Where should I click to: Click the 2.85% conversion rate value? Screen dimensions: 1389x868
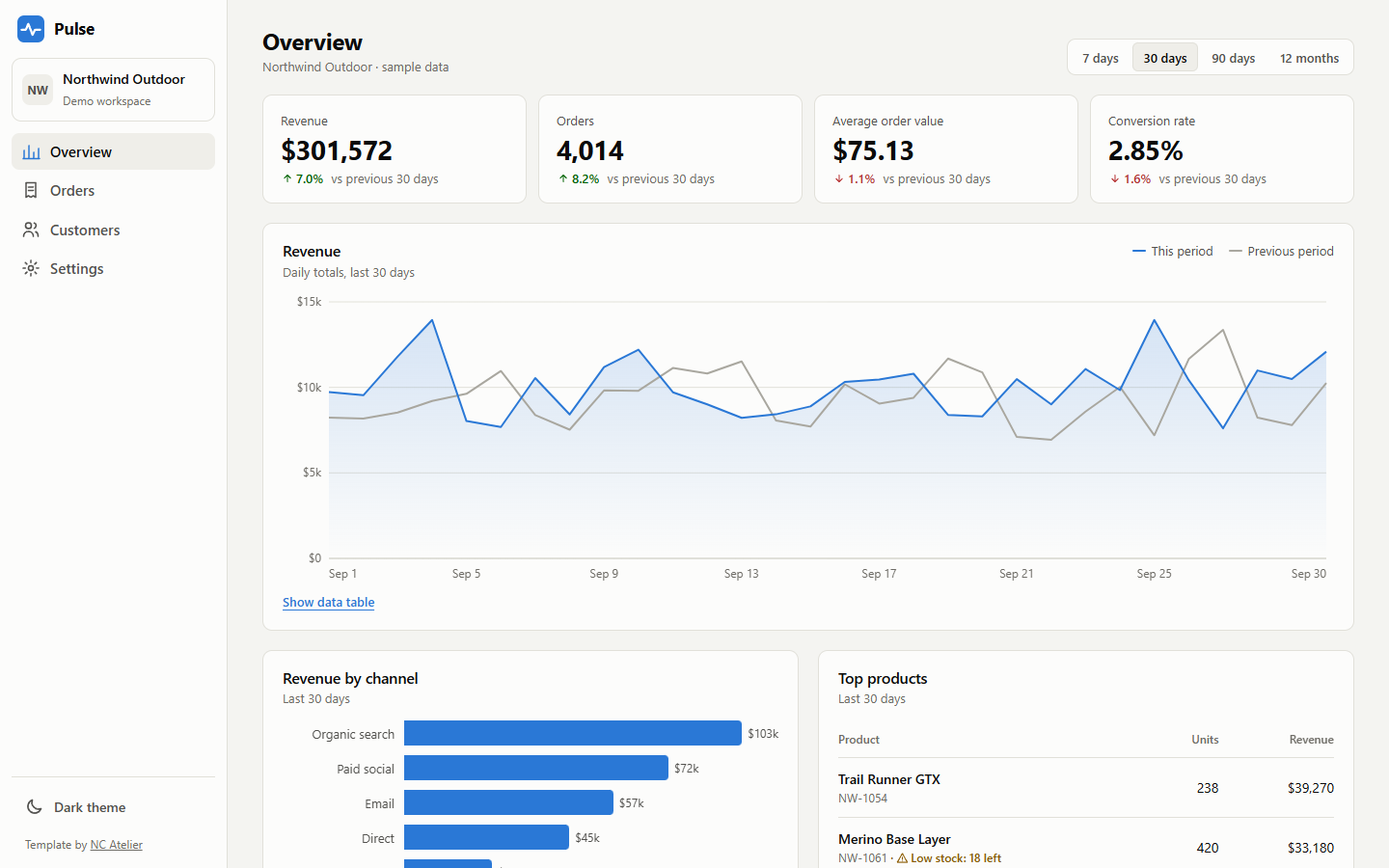(1146, 150)
